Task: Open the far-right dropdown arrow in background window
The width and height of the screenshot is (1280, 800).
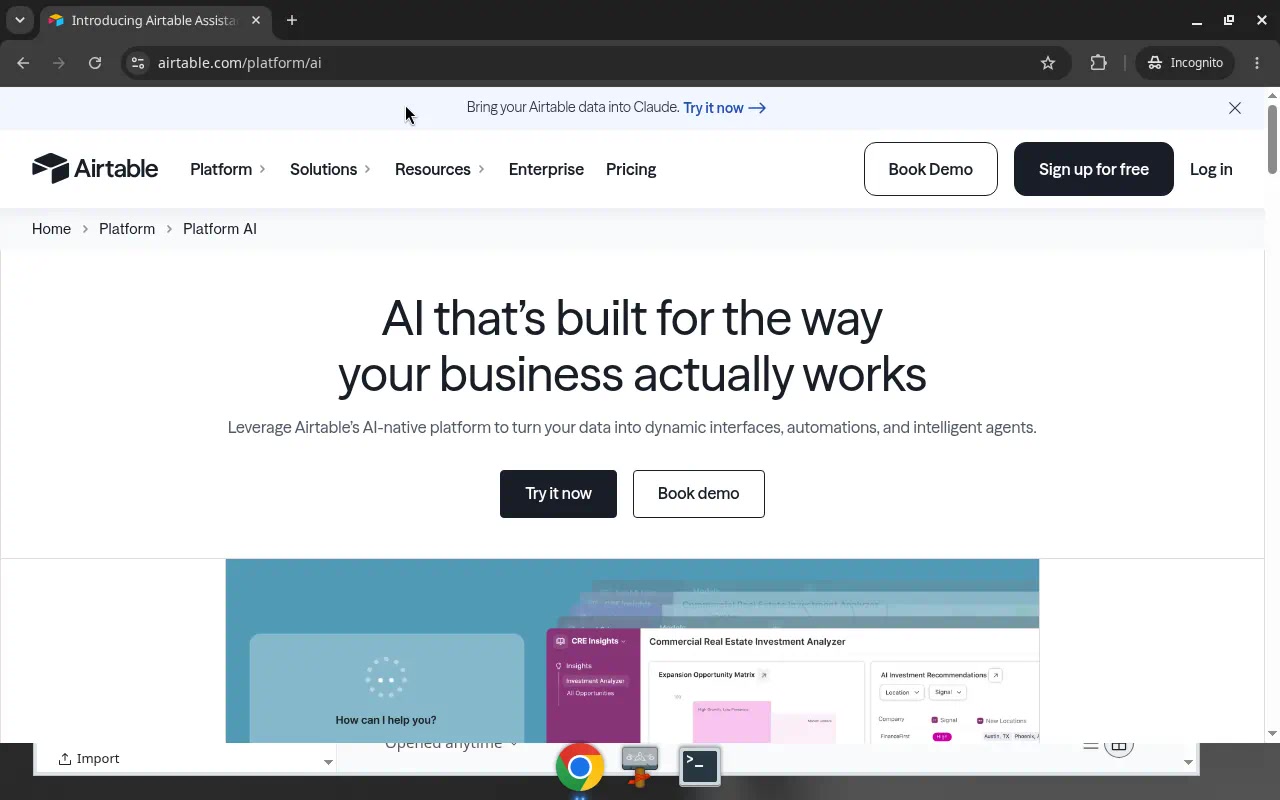Action: tap(1188, 762)
